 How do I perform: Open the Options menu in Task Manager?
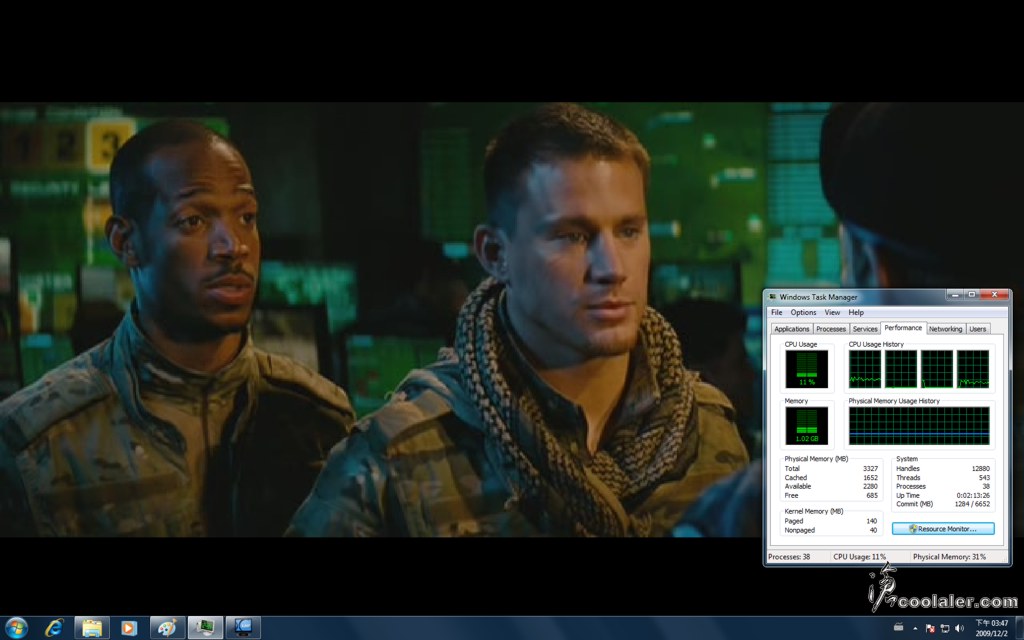[803, 312]
